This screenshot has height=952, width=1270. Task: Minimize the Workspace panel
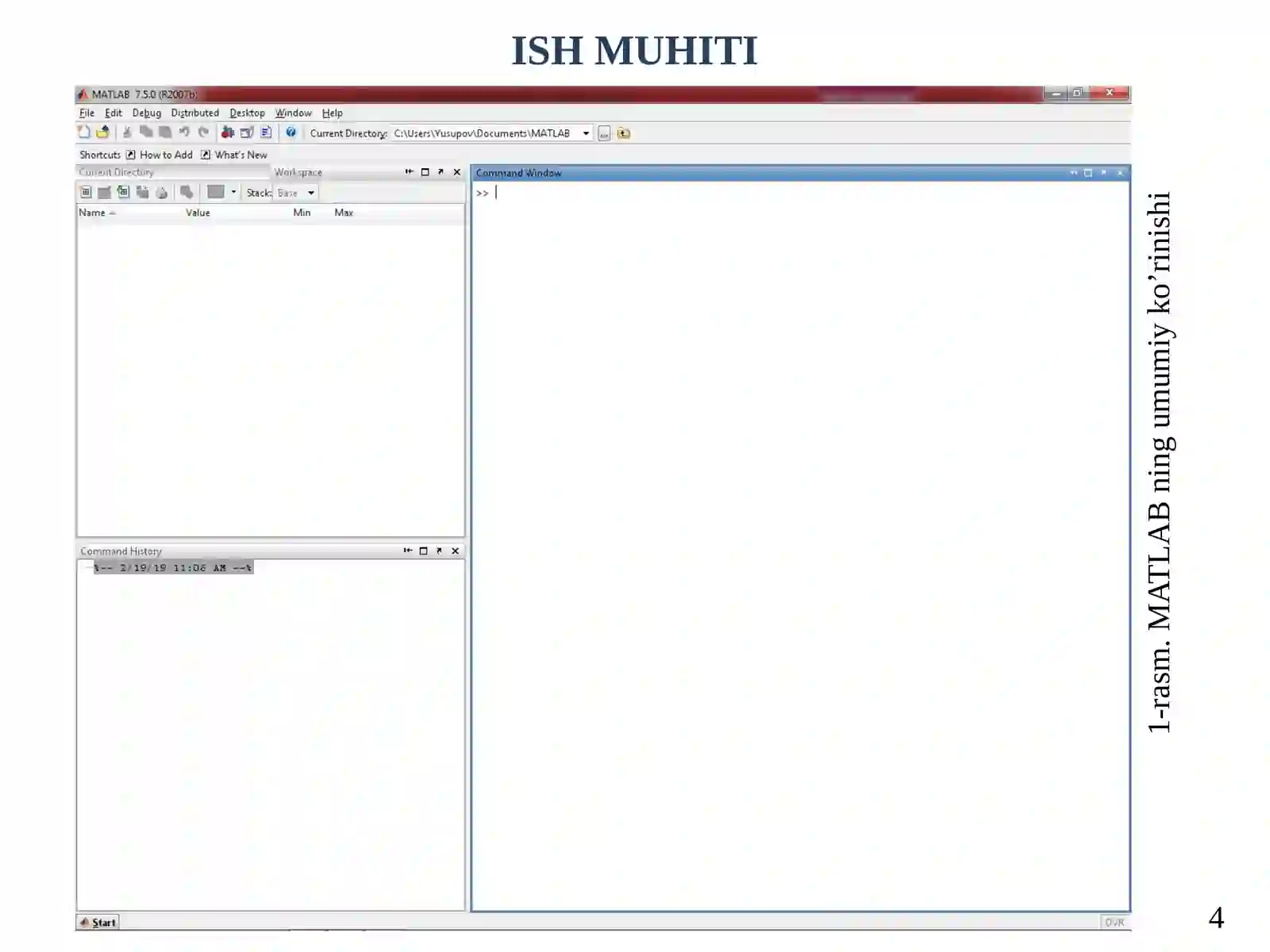click(409, 171)
